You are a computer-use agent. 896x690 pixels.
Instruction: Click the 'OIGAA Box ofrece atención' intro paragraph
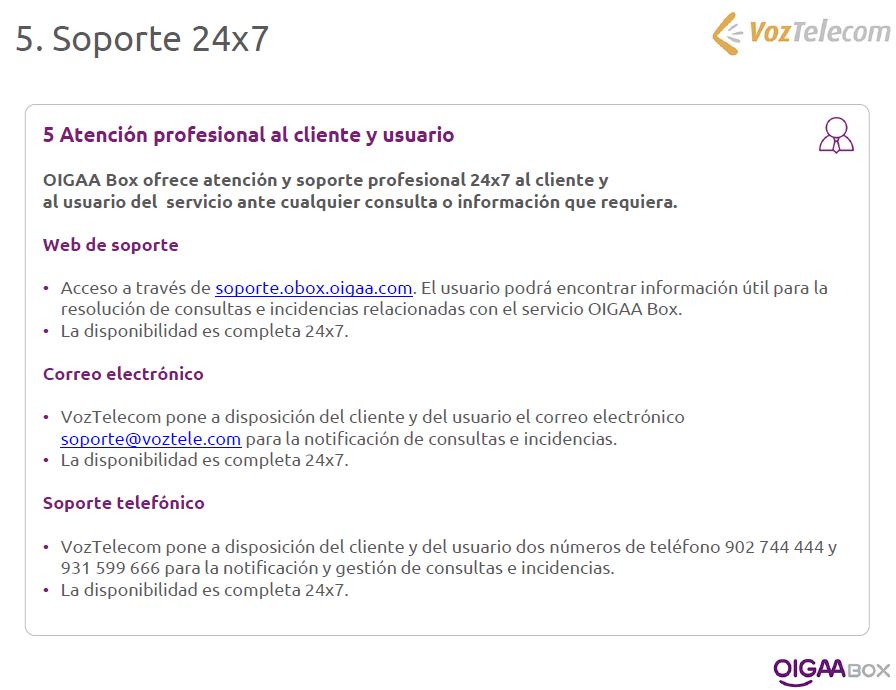360,191
